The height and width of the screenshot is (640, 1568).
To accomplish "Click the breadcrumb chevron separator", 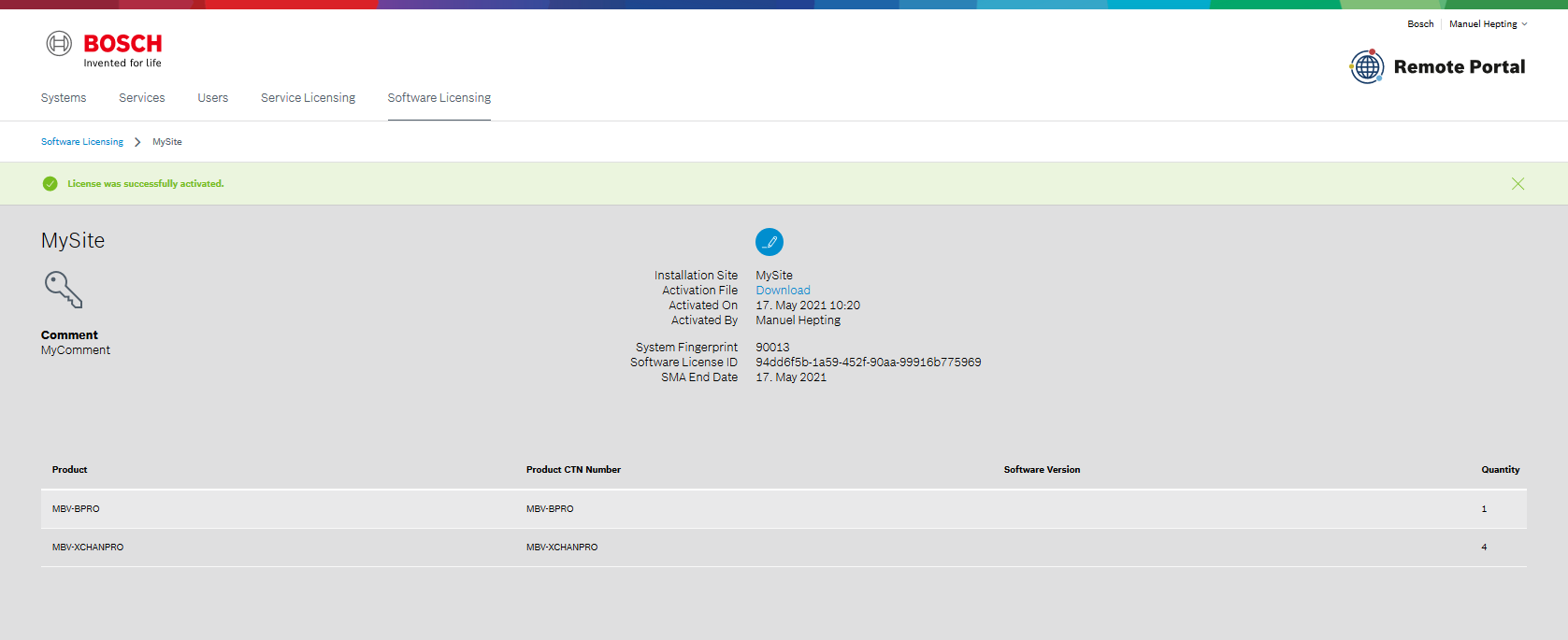I will [137, 142].
